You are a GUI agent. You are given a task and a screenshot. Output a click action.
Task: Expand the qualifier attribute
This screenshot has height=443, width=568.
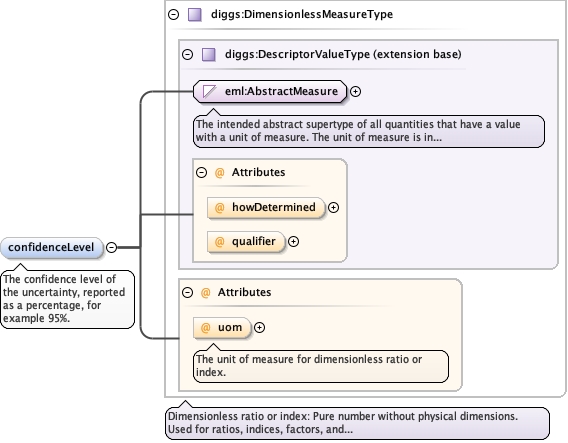(x=293, y=242)
